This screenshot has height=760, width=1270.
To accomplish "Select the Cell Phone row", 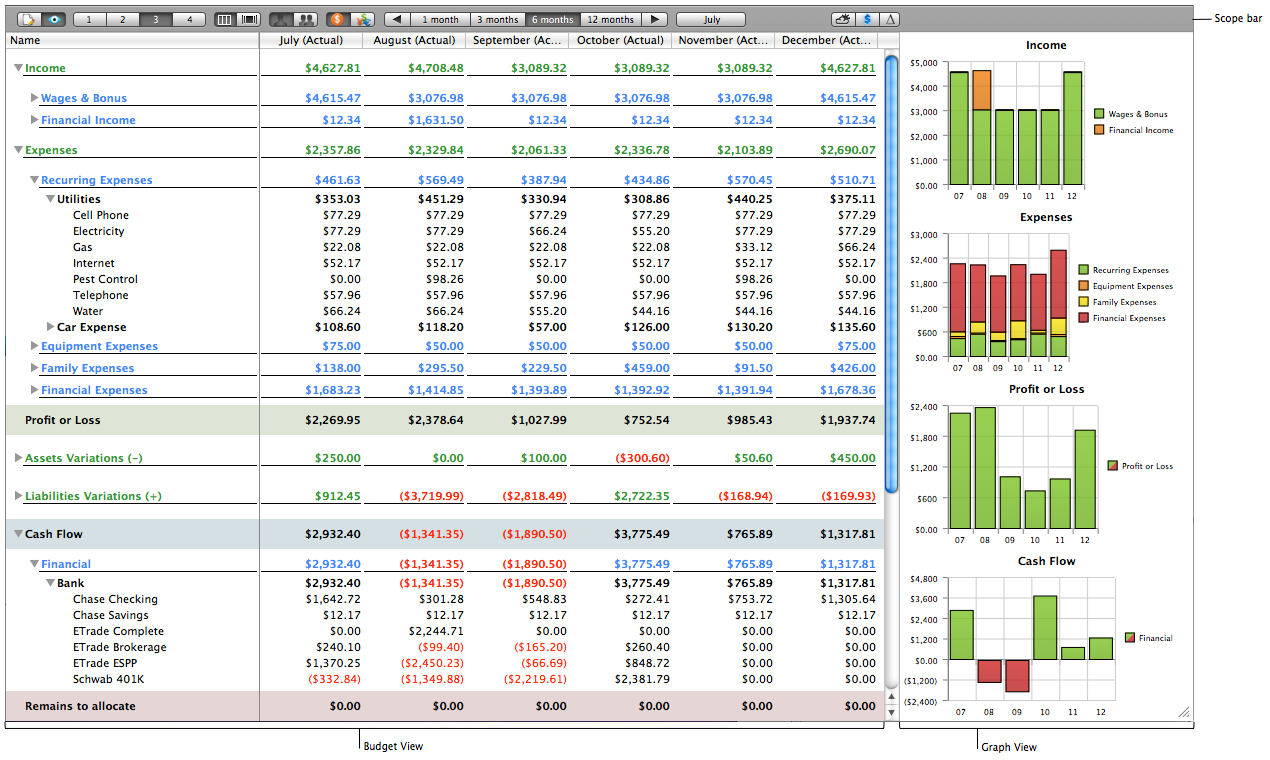I will tap(445, 215).
